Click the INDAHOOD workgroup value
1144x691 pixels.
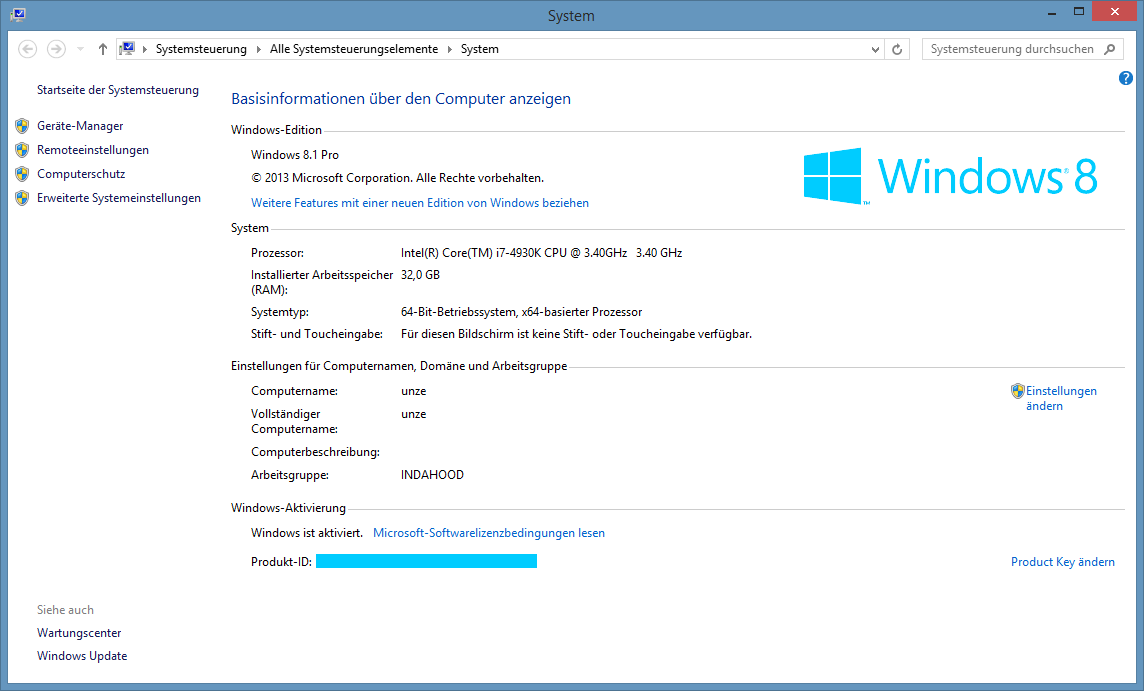[x=432, y=475]
